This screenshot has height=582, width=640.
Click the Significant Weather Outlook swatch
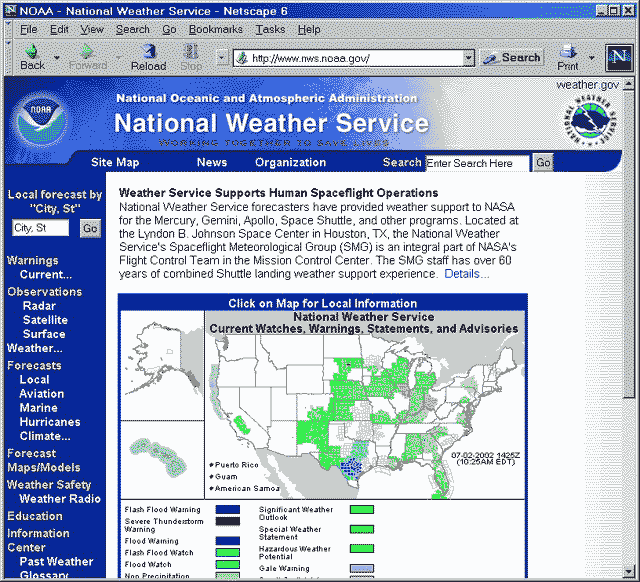point(362,509)
